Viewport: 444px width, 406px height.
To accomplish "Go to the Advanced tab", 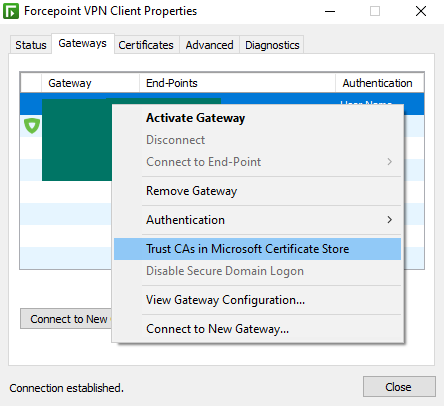I will [209, 45].
